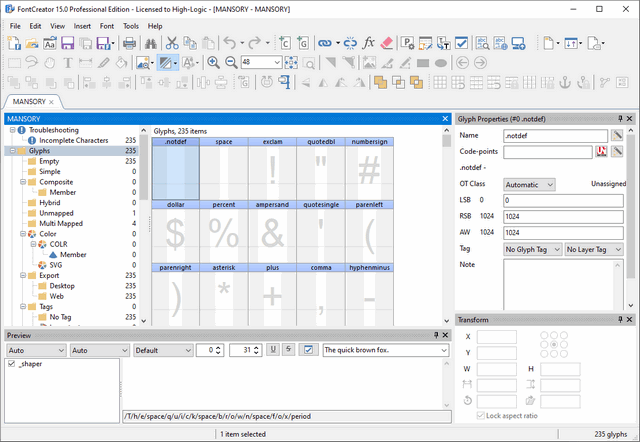Click the Zoom Out magnifier icon
The width and height of the screenshot is (640, 442).
click(x=229, y=62)
